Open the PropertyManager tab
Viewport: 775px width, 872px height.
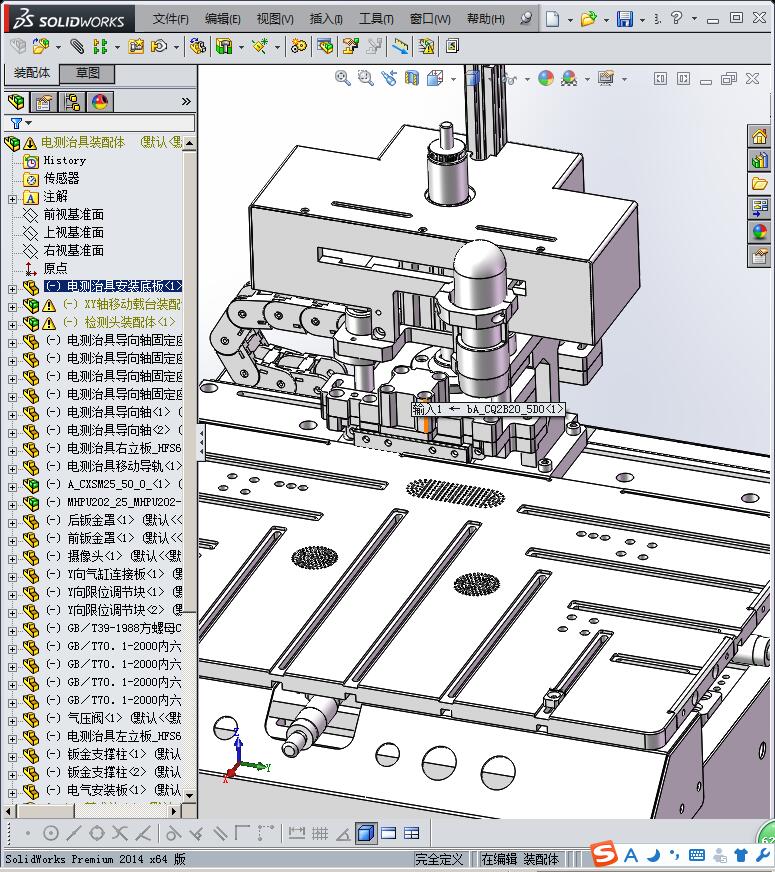[x=43, y=102]
